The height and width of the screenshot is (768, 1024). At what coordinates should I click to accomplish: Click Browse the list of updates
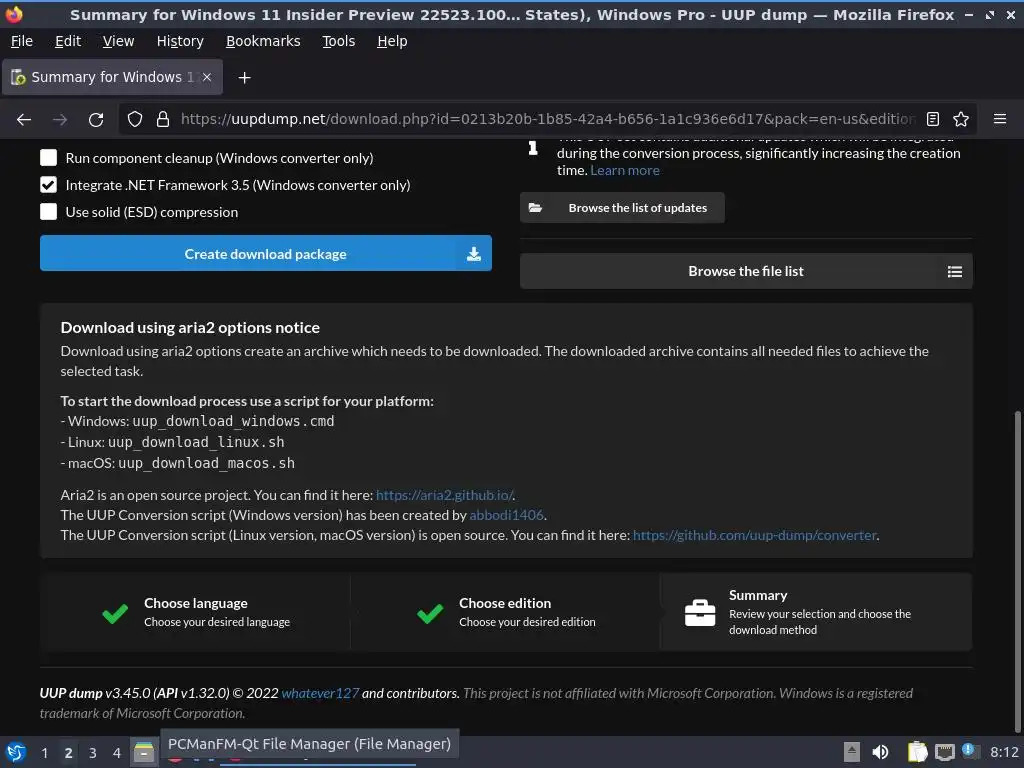tap(622, 208)
